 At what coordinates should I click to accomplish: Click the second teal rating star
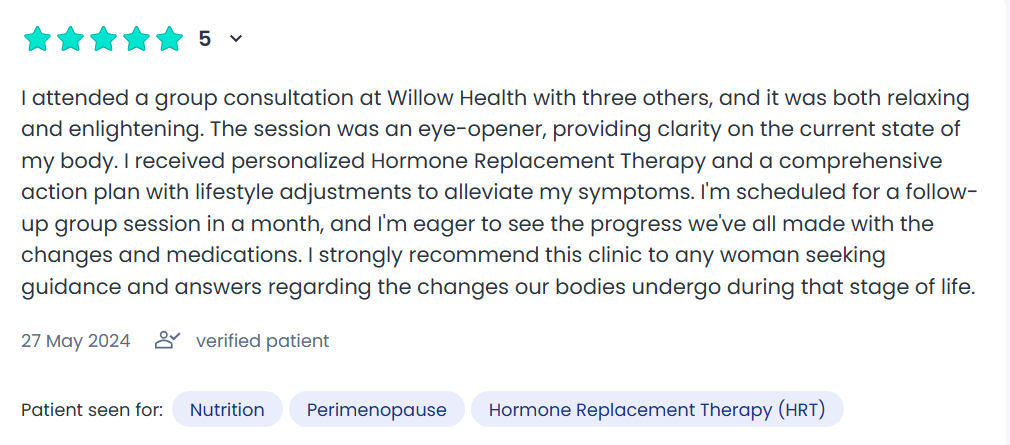70,39
